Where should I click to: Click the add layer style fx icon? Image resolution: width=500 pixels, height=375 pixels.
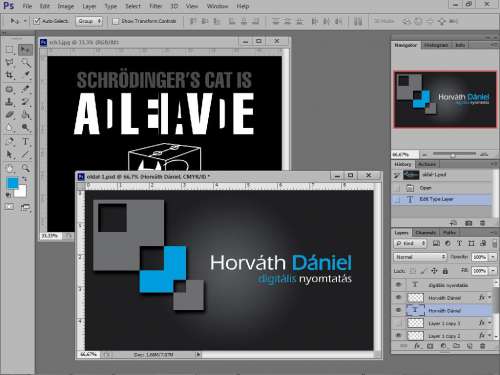pos(417,346)
